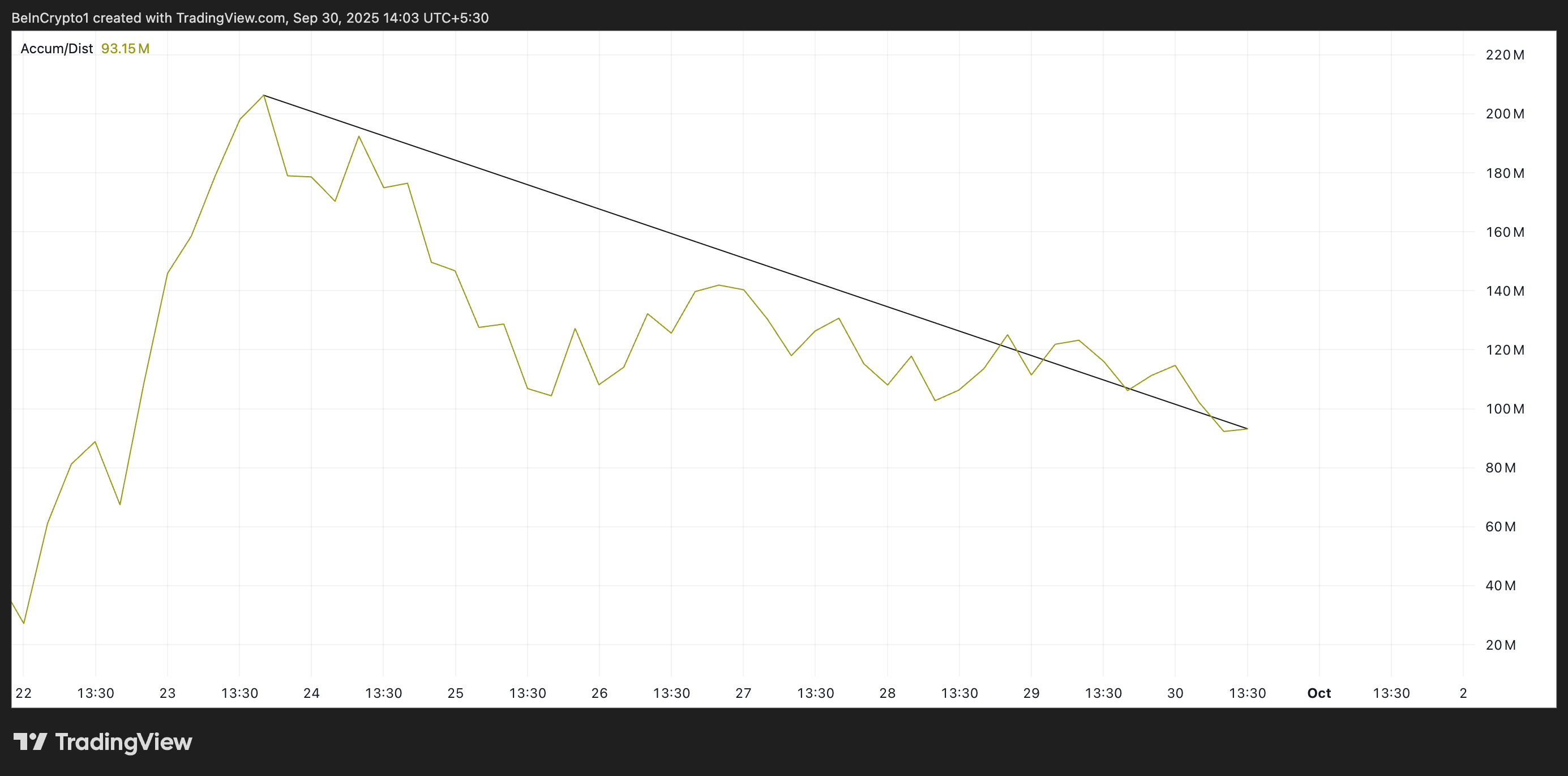Click the Oct date label on time axis
The width and height of the screenshot is (1568, 776).
1319,693
